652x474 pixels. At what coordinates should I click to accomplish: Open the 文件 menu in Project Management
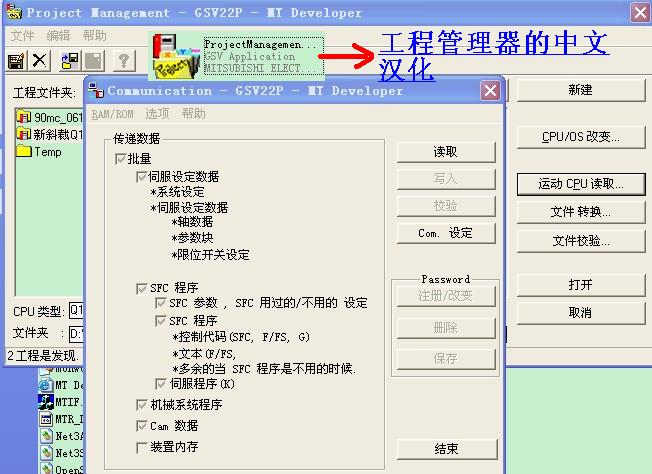tap(22, 35)
